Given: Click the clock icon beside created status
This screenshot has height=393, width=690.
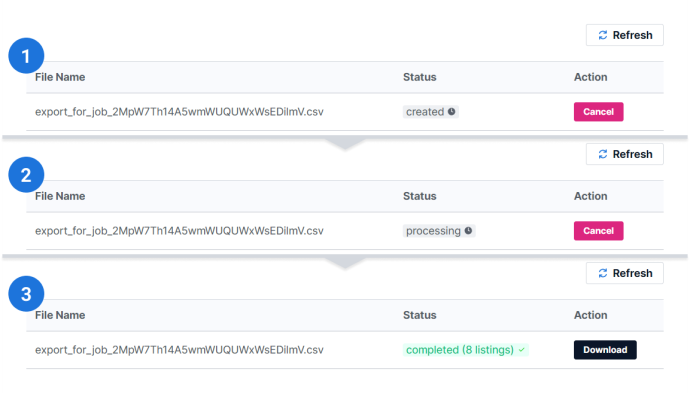Looking at the screenshot, I should tap(451, 112).
